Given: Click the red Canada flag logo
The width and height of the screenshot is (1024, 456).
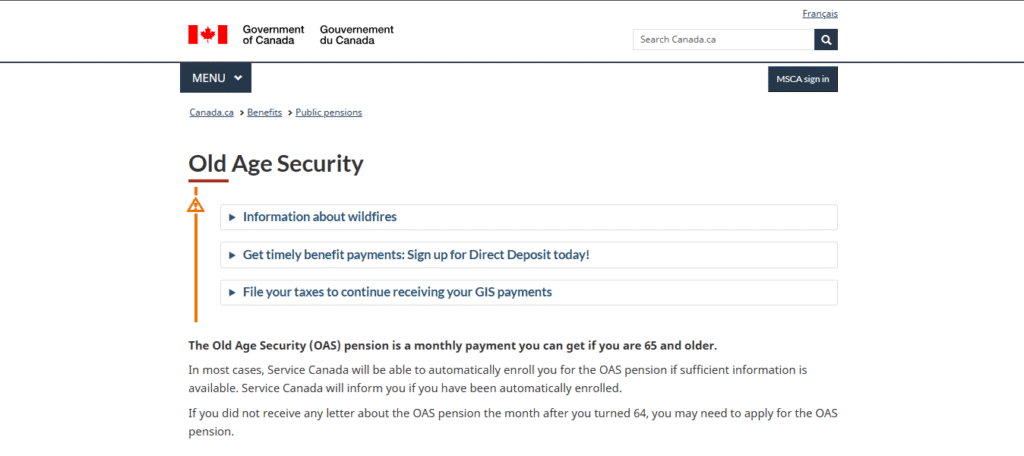Looking at the screenshot, I should [208, 35].
